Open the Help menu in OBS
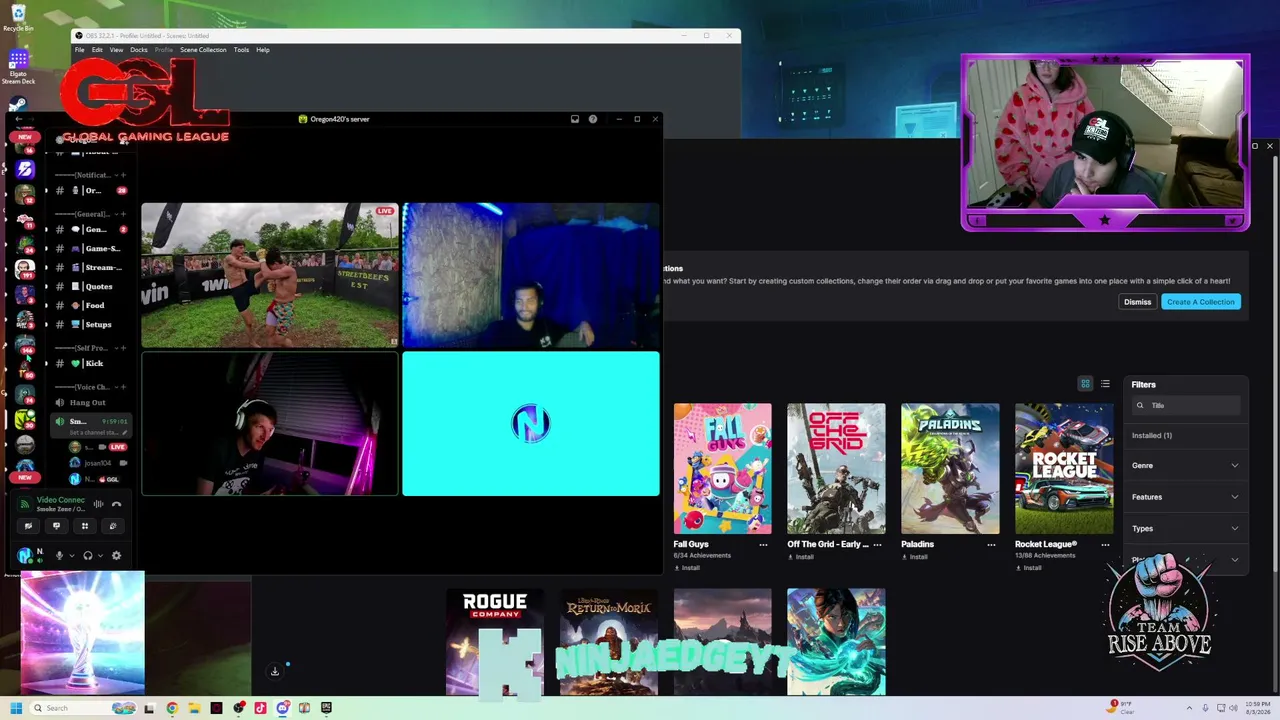This screenshot has height=720, width=1280. point(263,50)
